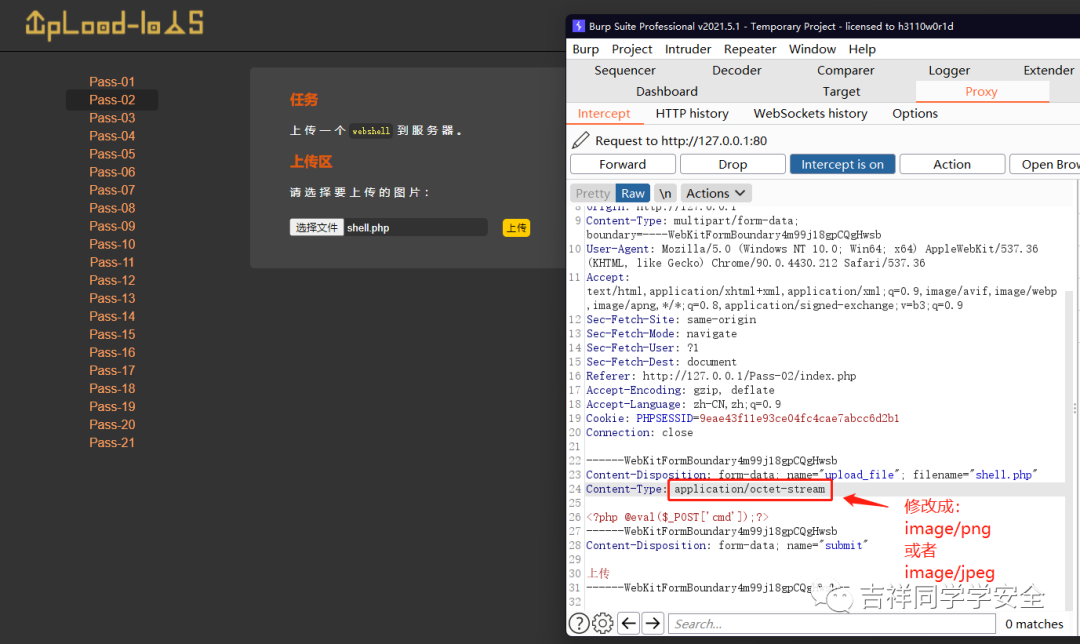Open the Pass-20 link
Screen dimensions: 1080x644
[112, 424]
